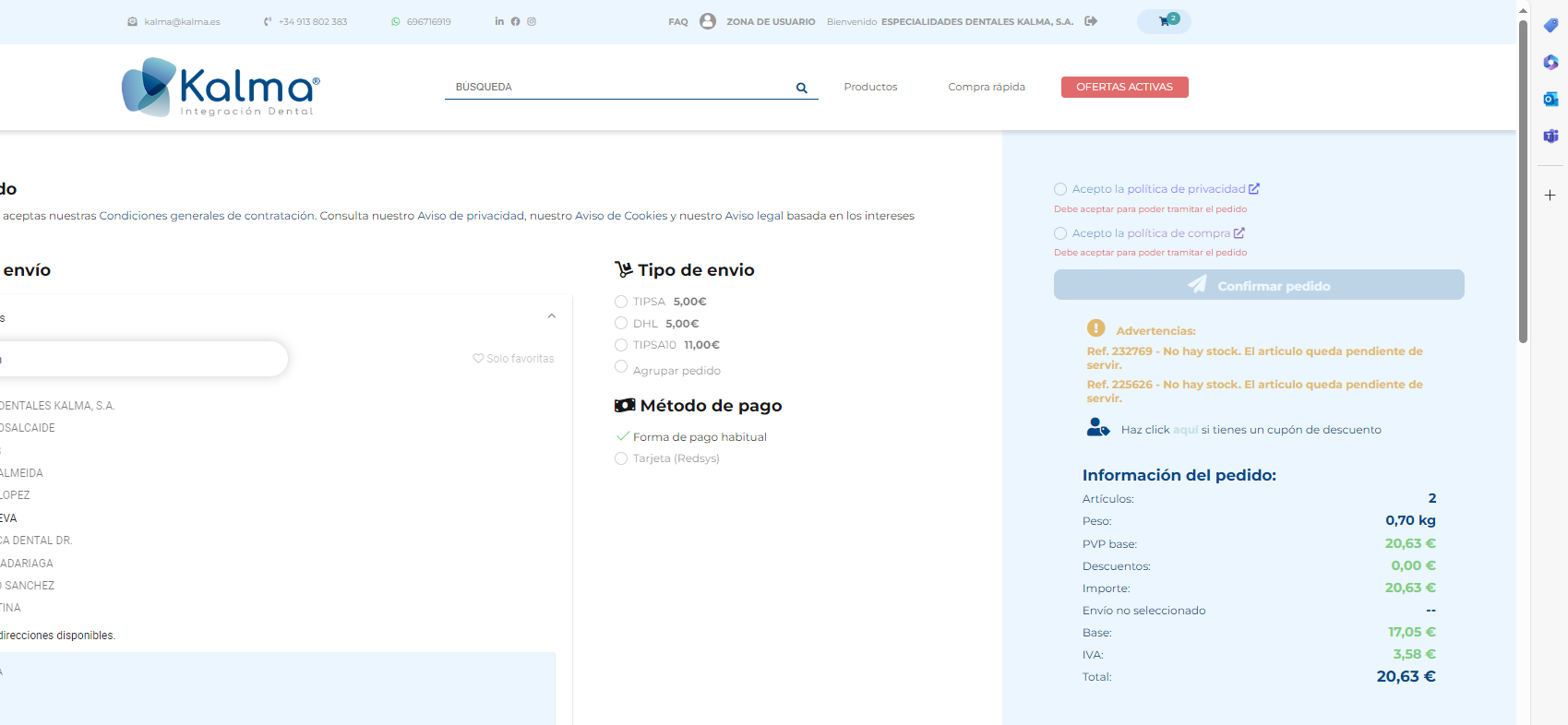Choose Agrupar pedido shipping option
Image resolution: width=1568 pixels, height=725 pixels.
pyautogui.click(x=621, y=366)
